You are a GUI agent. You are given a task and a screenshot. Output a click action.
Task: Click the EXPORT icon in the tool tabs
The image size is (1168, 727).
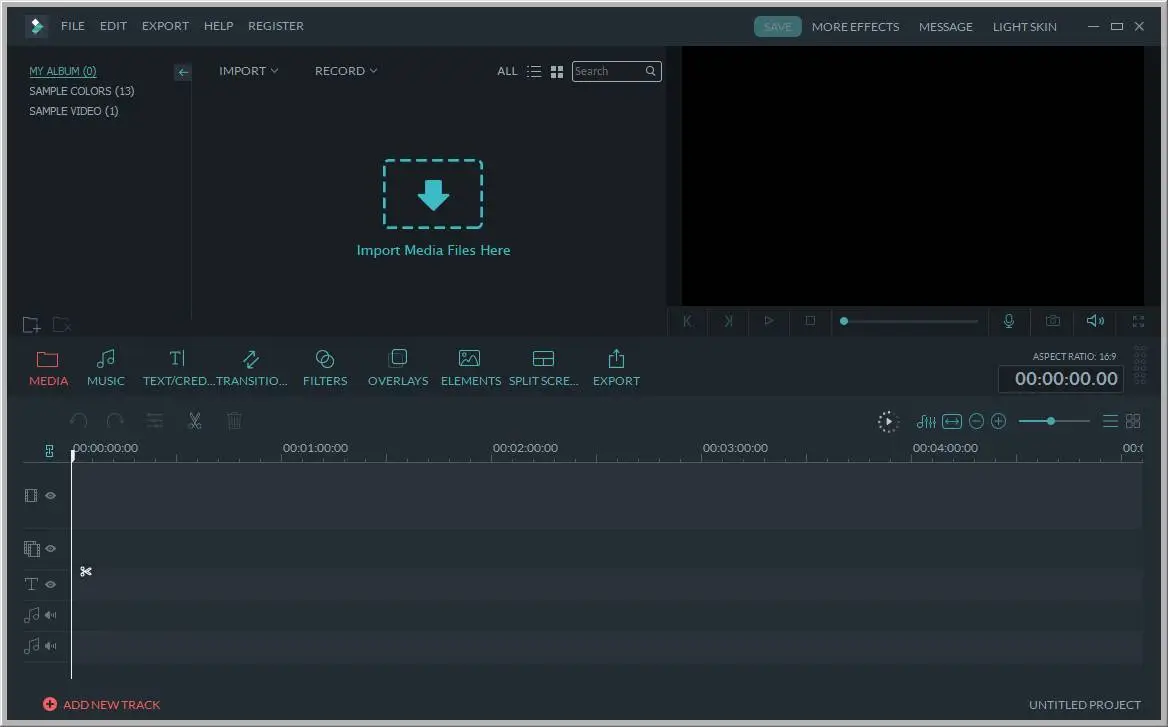pyautogui.click(x=616, y=369)
